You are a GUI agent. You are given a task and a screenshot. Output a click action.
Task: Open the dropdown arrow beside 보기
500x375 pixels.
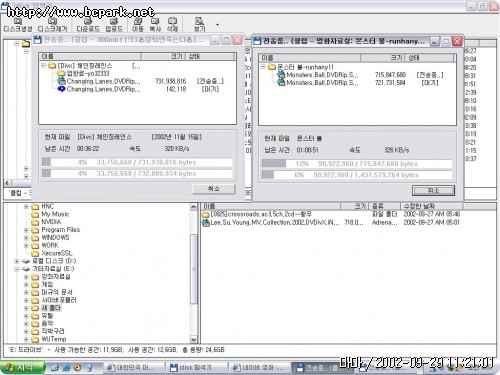[x=217, y=25]
